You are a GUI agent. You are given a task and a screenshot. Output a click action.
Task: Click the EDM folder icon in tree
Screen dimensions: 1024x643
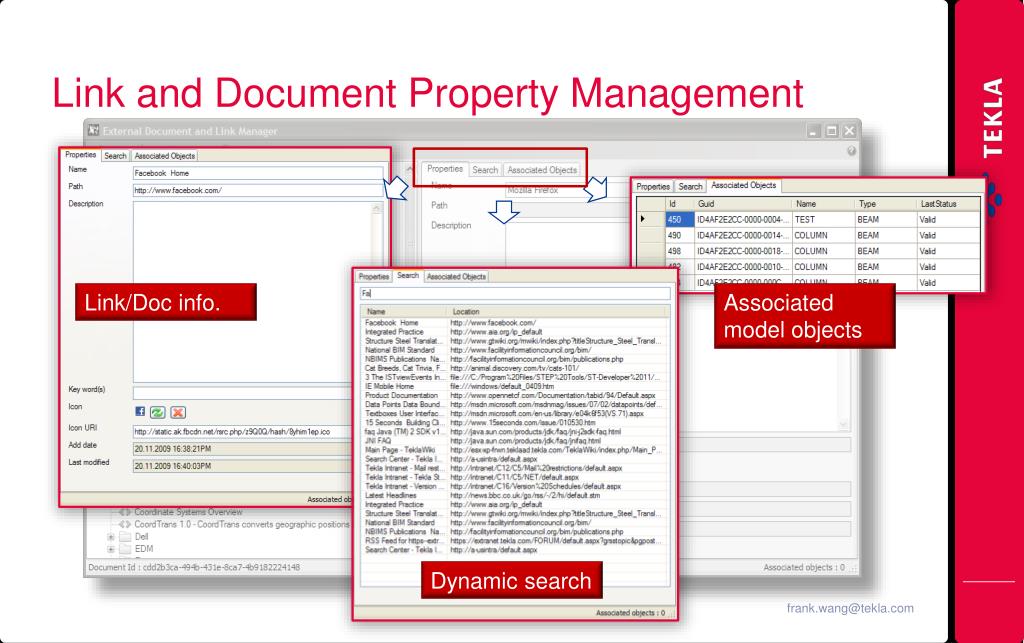point(125,549)
